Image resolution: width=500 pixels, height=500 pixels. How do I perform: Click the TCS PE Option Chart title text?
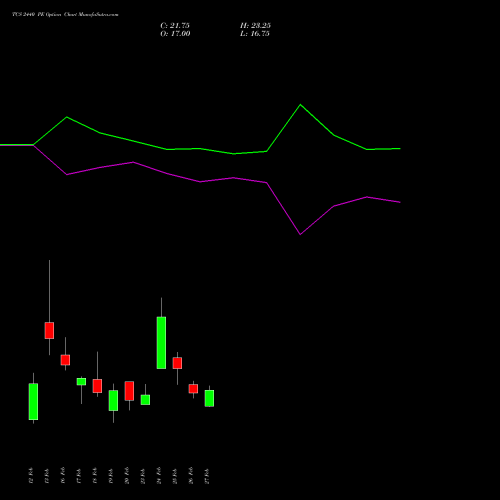click(65, 14)
